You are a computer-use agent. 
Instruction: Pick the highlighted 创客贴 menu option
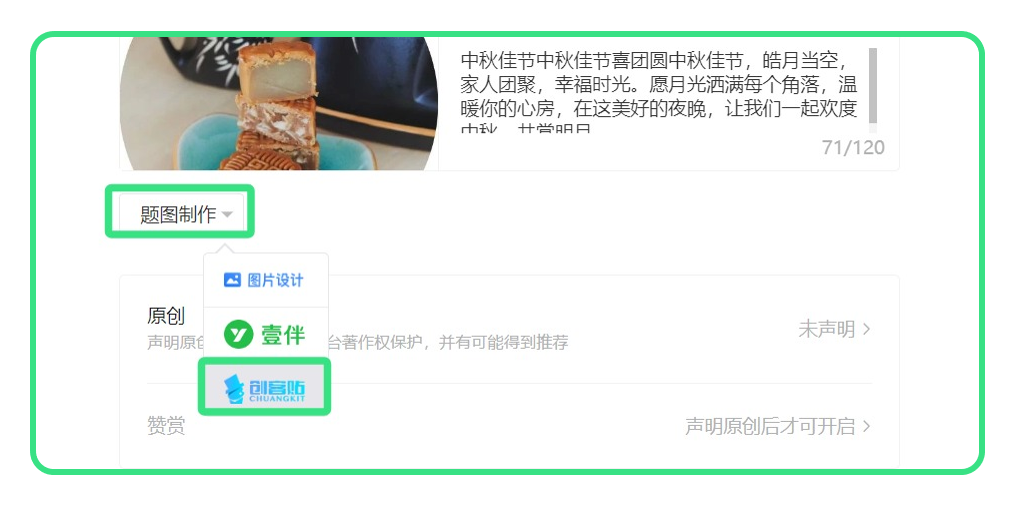[x=265, y=386]
